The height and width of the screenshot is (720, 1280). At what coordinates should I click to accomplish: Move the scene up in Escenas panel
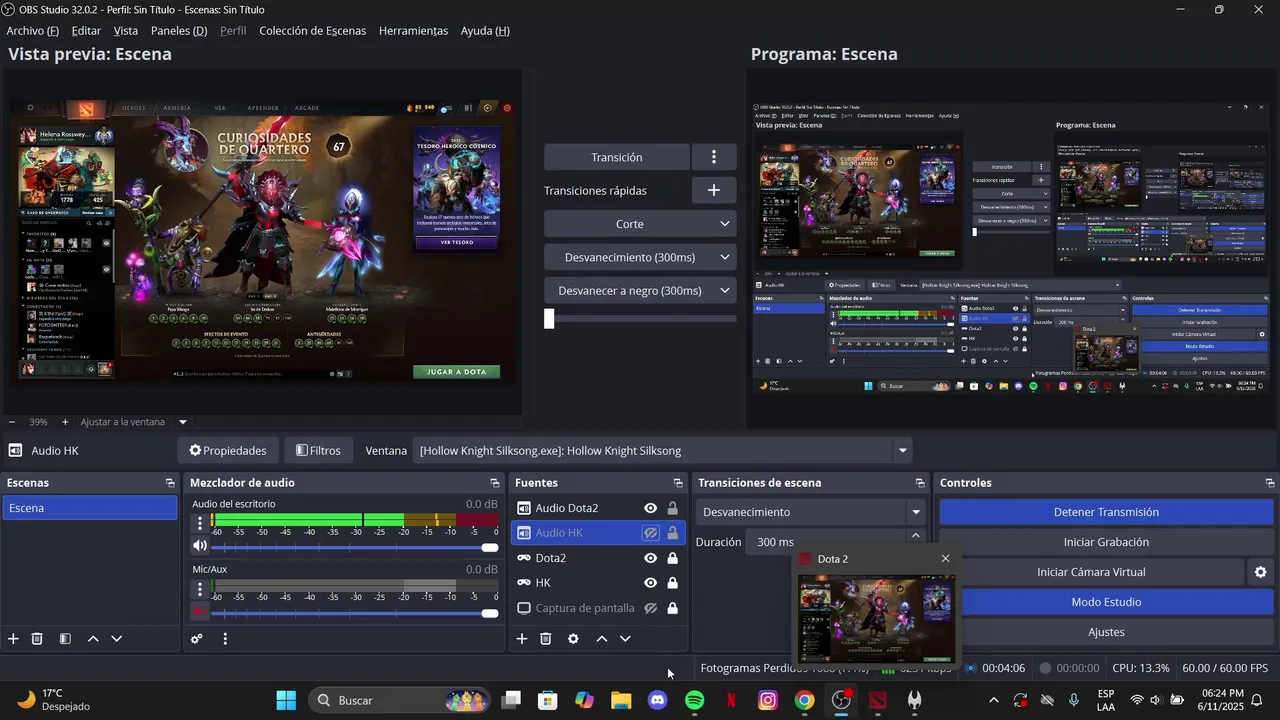pyautogui.click(x=93, y=639)
